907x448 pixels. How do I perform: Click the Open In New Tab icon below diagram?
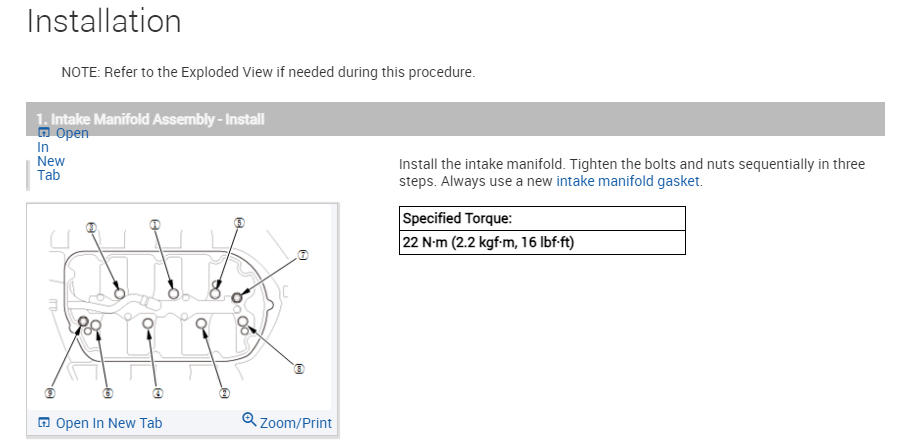(44, 423)
